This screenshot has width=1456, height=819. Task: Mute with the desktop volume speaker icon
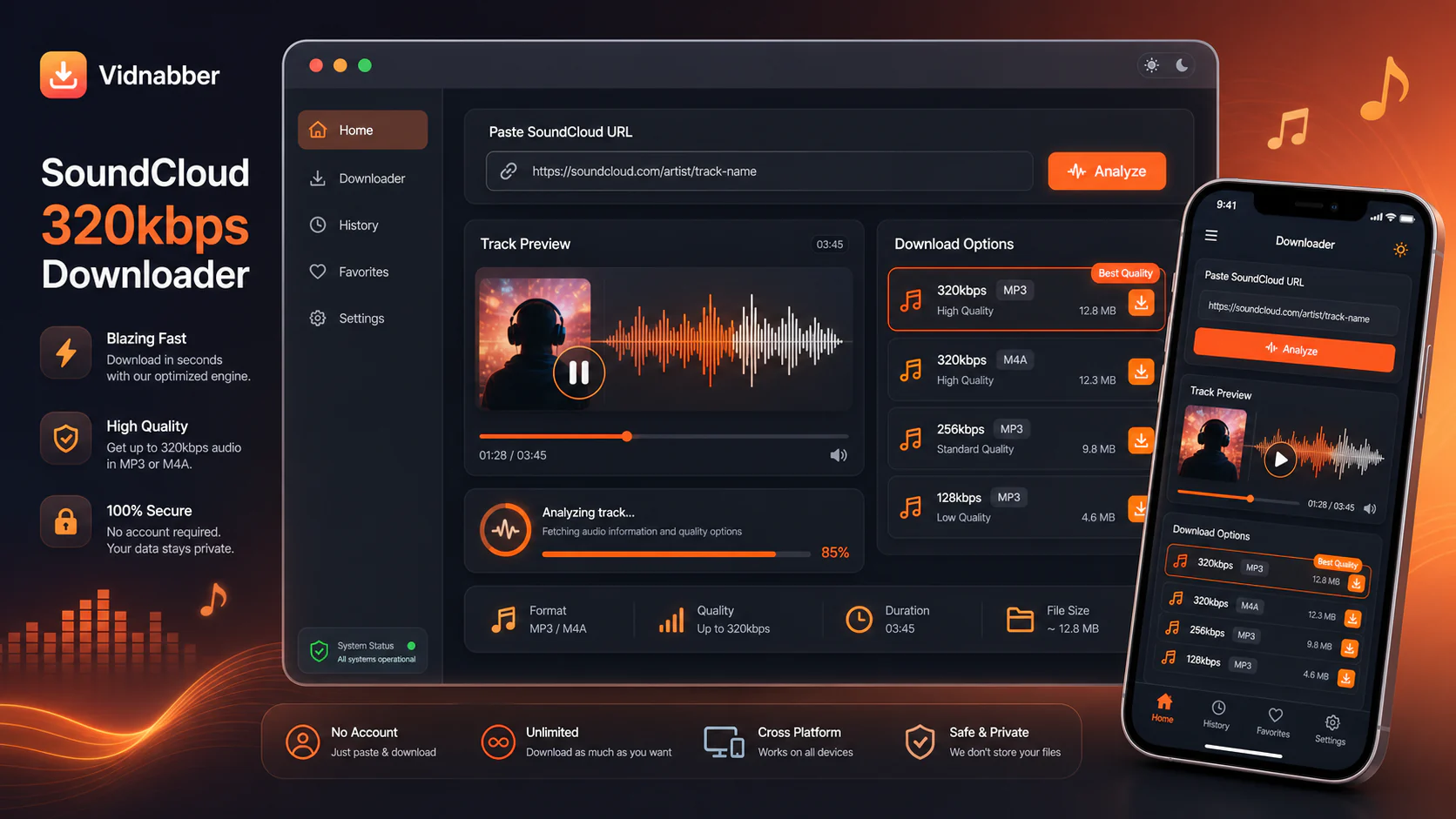(839, 455)
